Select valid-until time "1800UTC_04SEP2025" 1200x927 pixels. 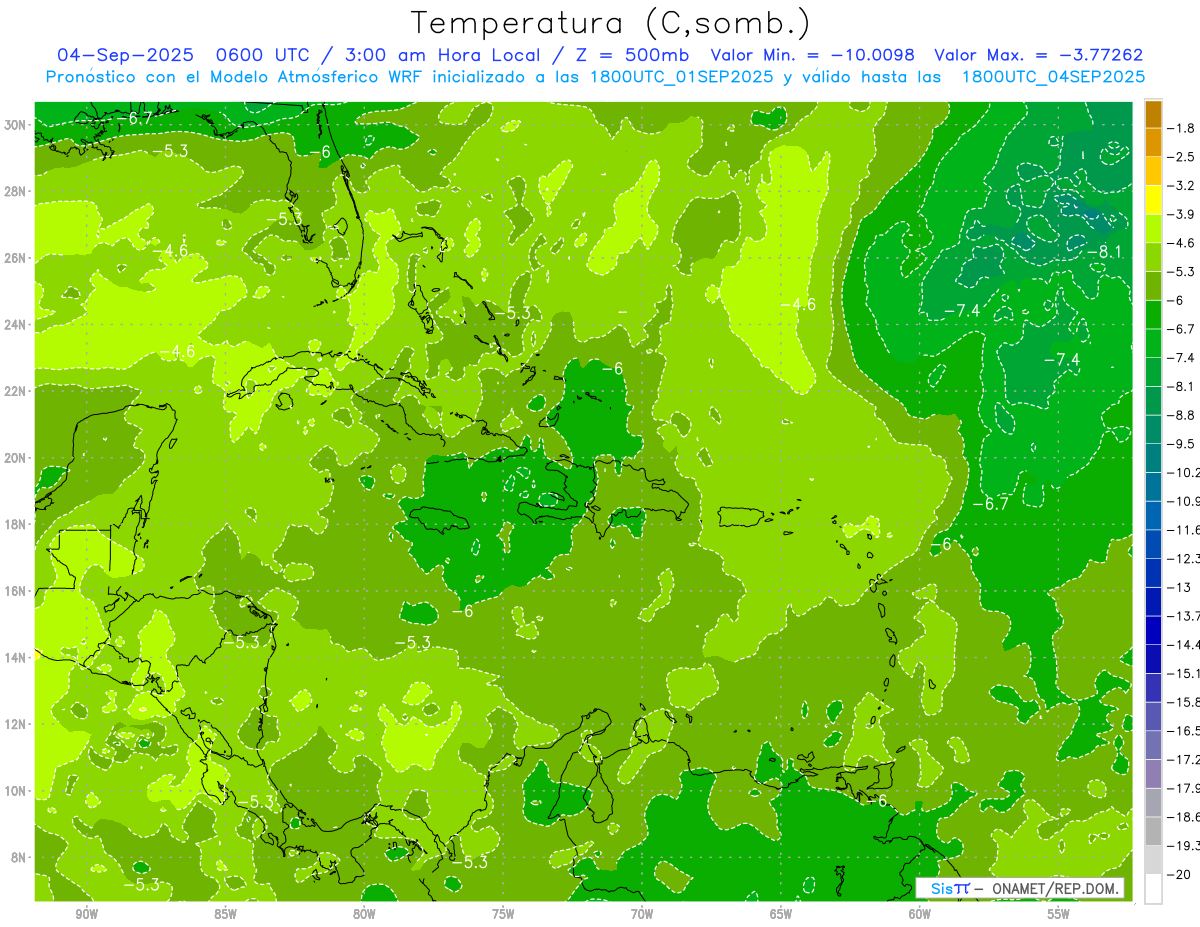pos(1053,77)
